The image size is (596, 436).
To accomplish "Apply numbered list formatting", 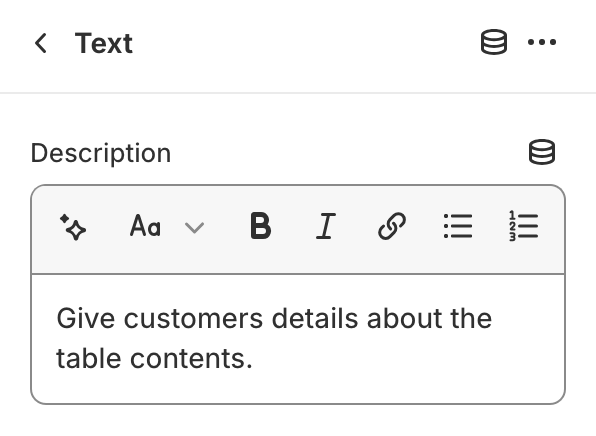I will (x=523, y=226).
